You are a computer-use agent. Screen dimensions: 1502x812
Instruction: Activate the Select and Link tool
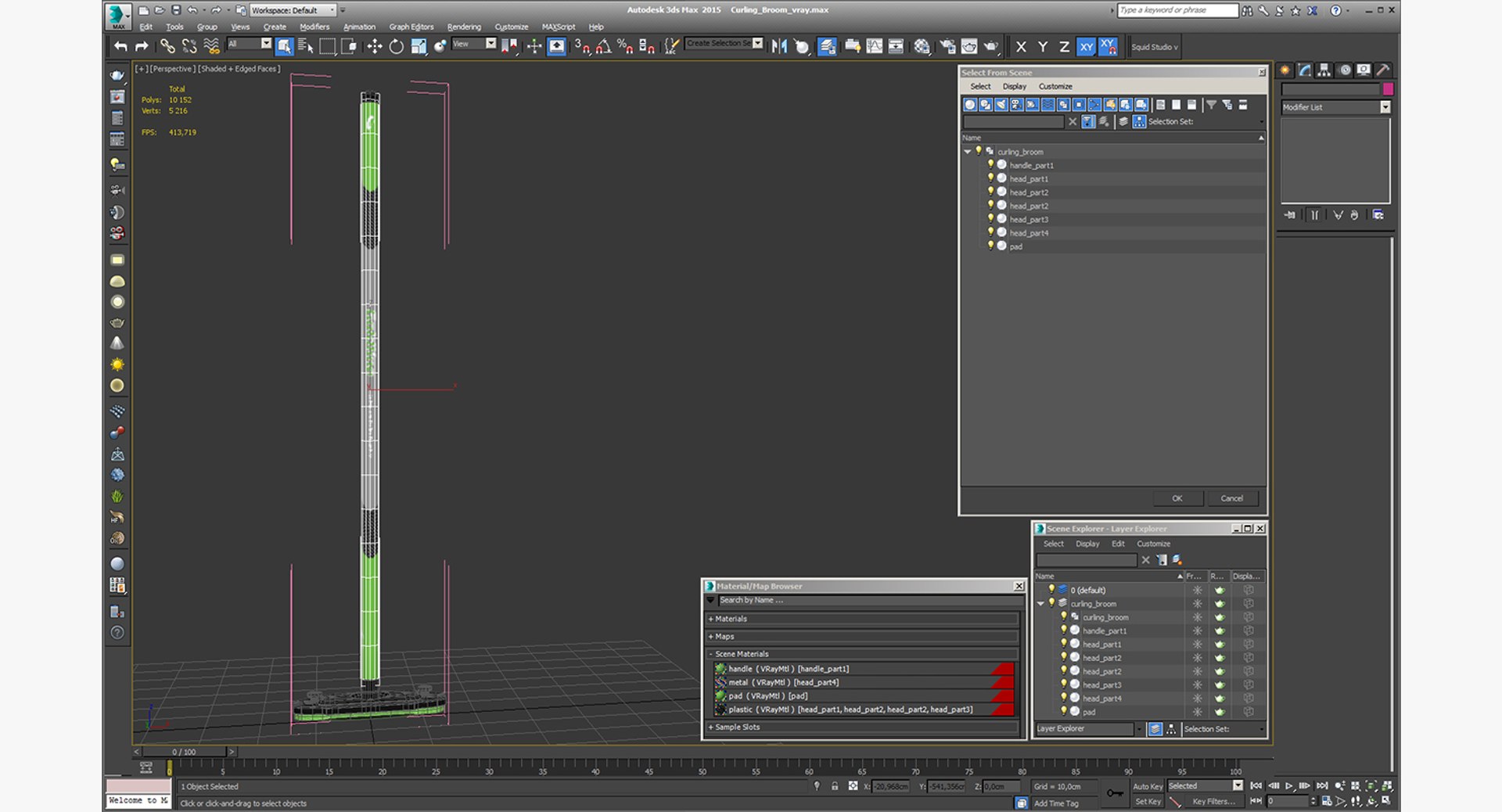click(x=167, y=47)
